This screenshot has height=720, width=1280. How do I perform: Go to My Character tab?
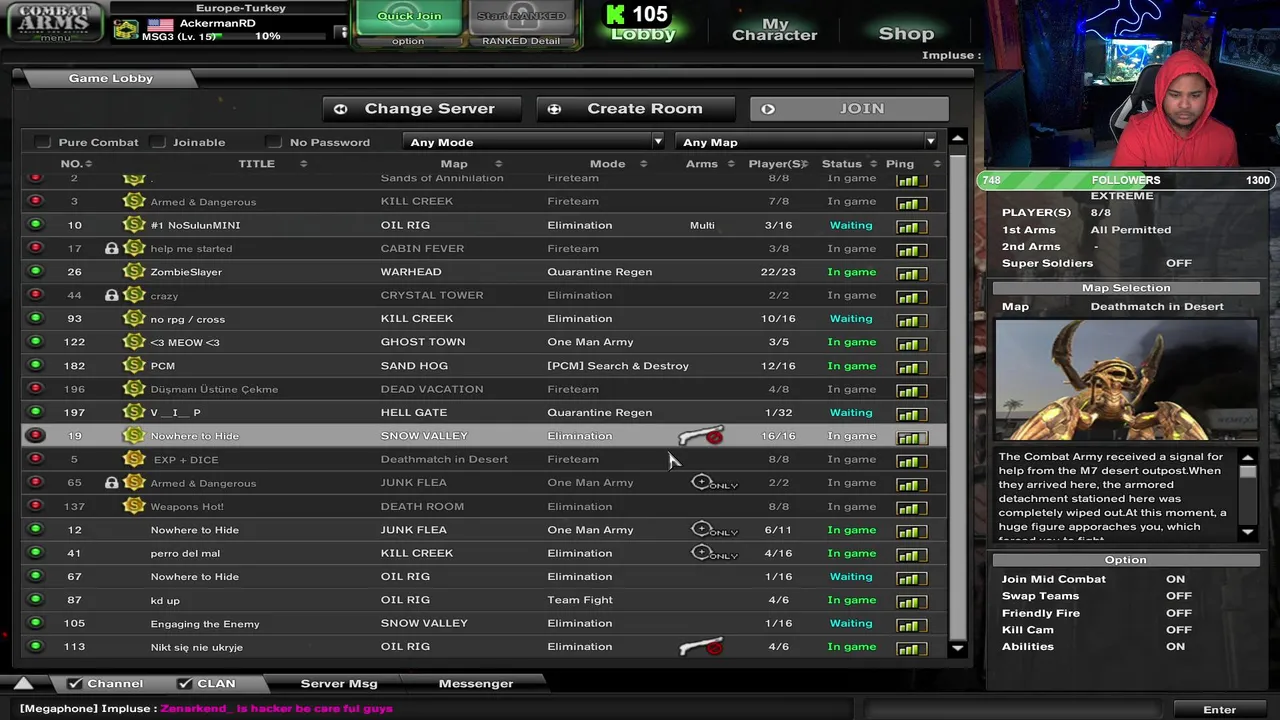[775, 29]
